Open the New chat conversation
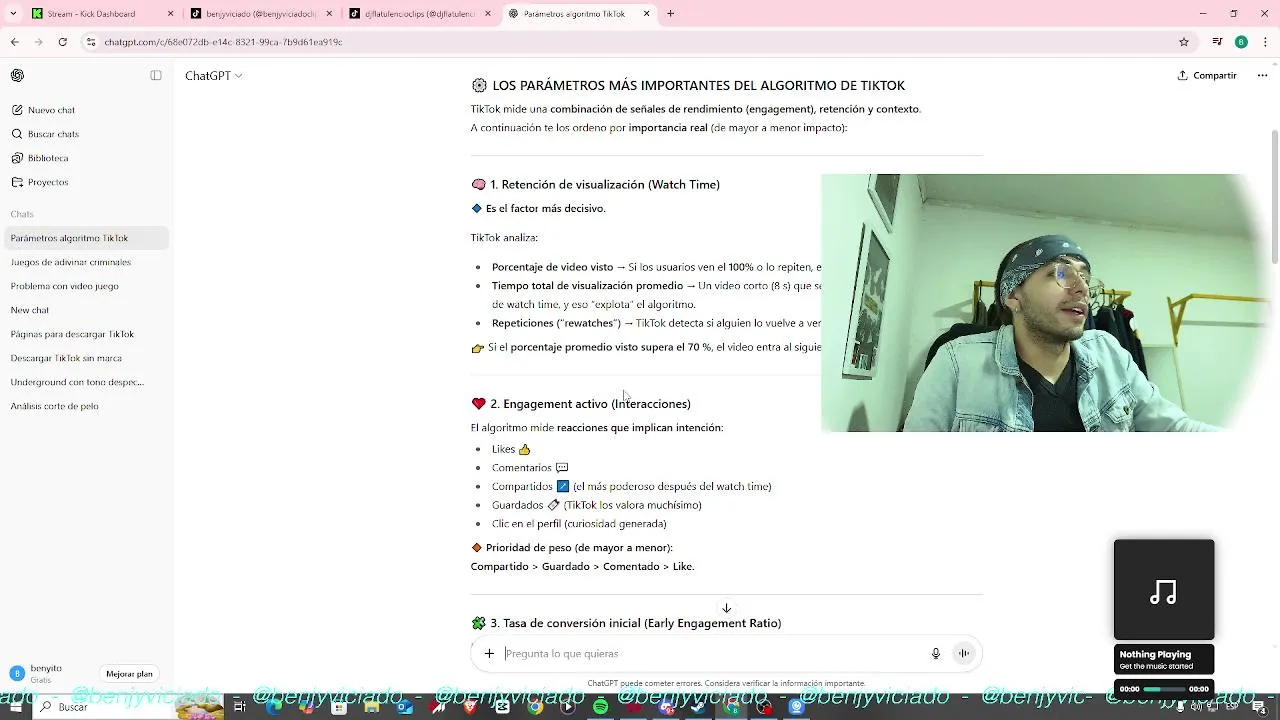1280x720 pixels. pos(30,310)
